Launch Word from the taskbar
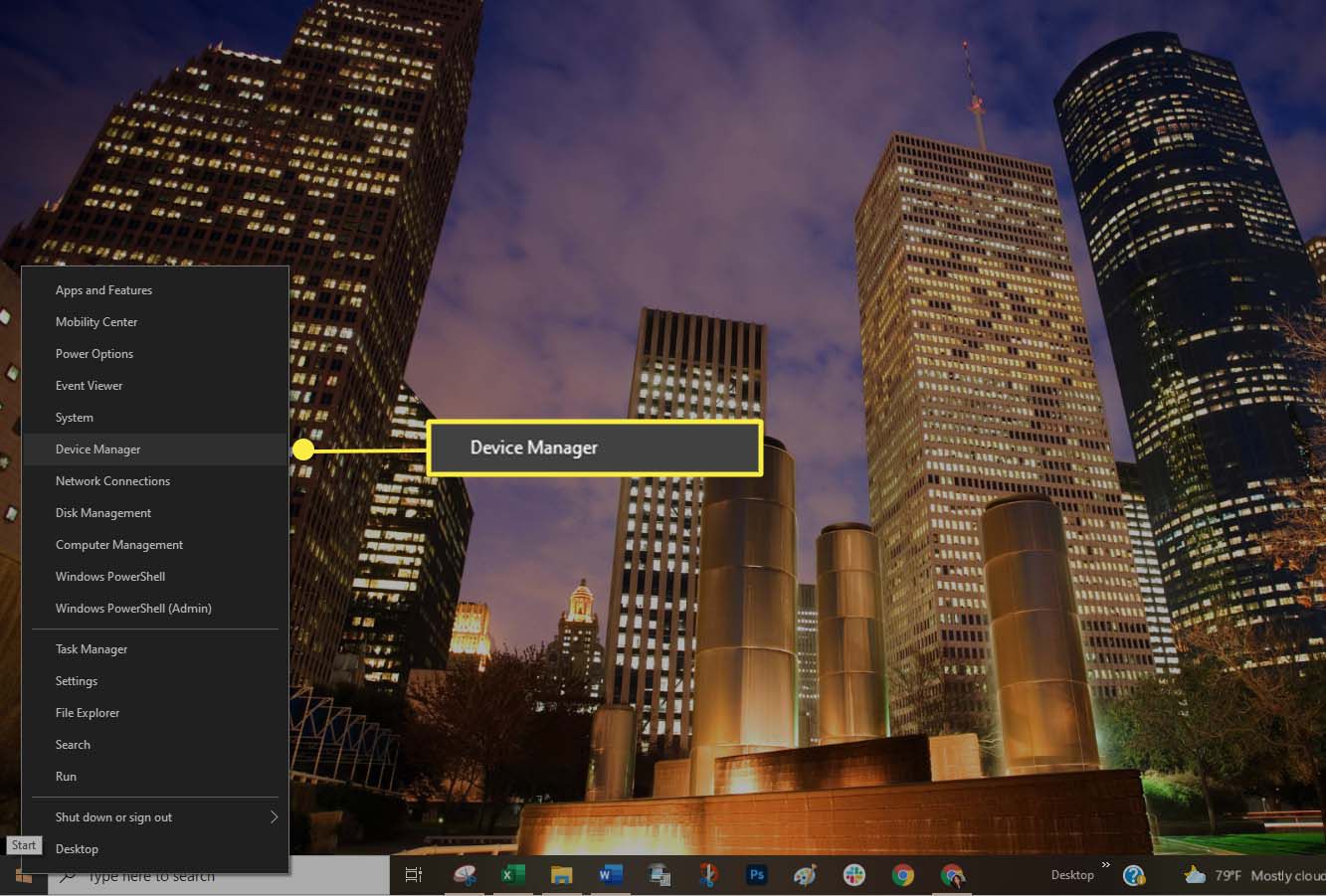 coord(611,875)
